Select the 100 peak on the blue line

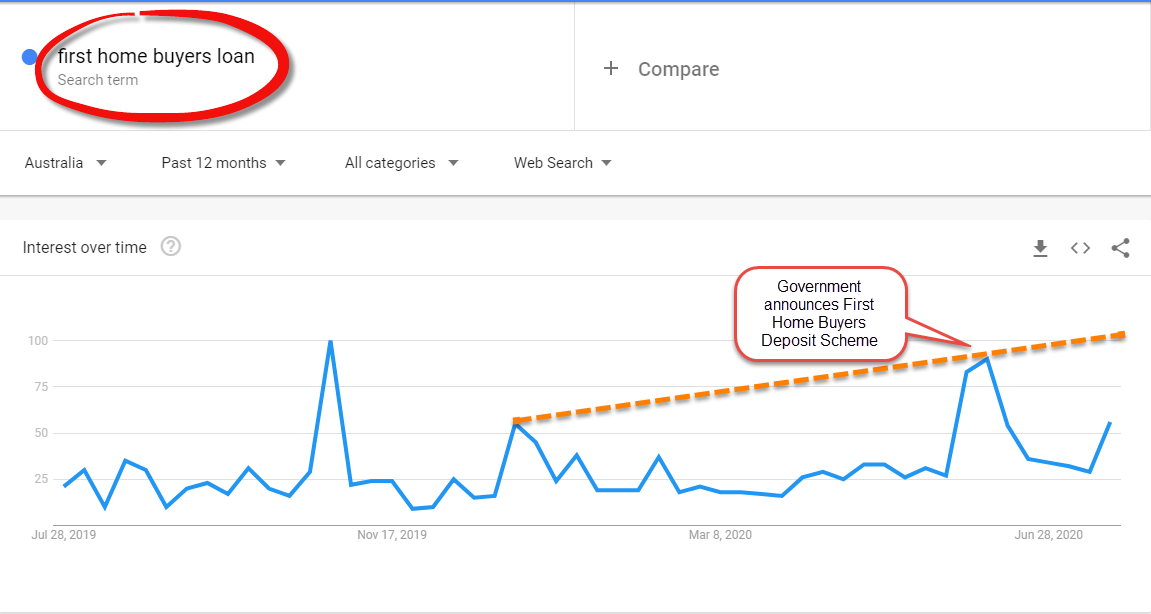coord(331,341)
